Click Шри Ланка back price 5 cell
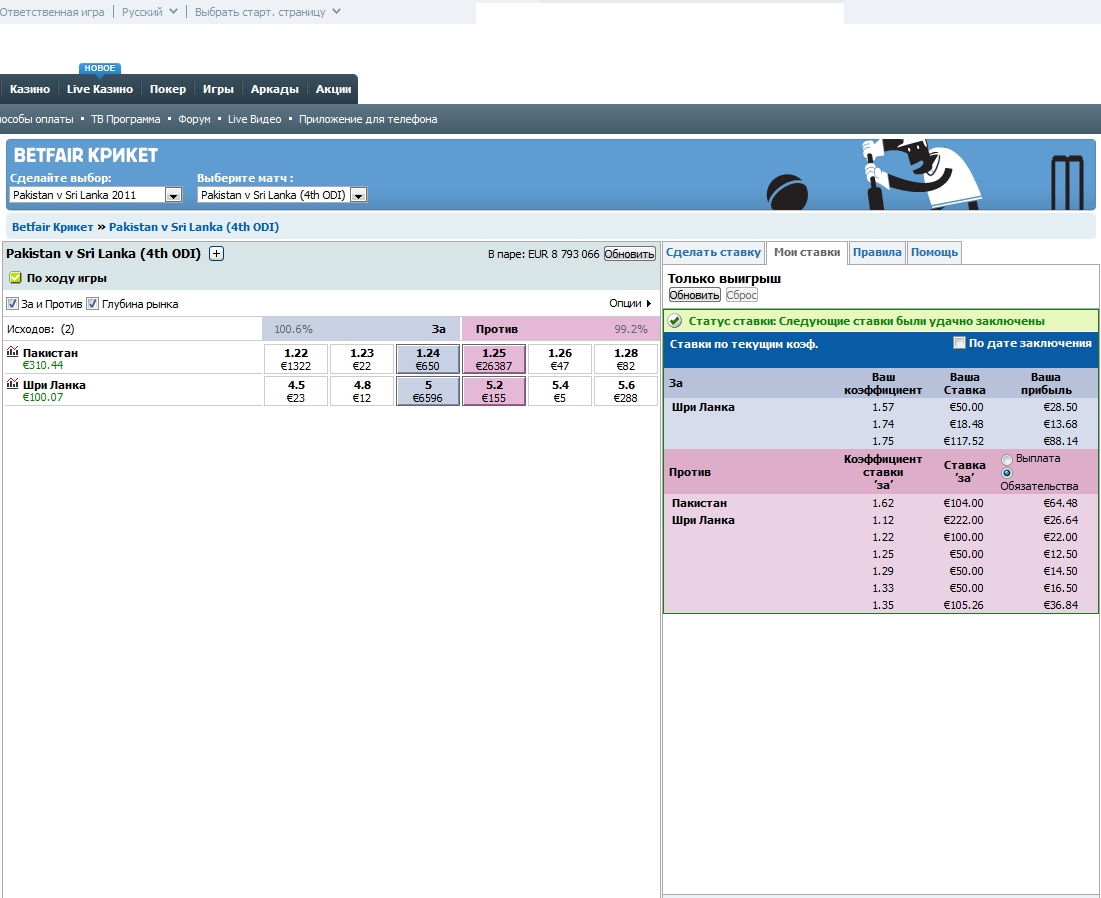The image size is (1101, 898). click(x=428, y=391)
